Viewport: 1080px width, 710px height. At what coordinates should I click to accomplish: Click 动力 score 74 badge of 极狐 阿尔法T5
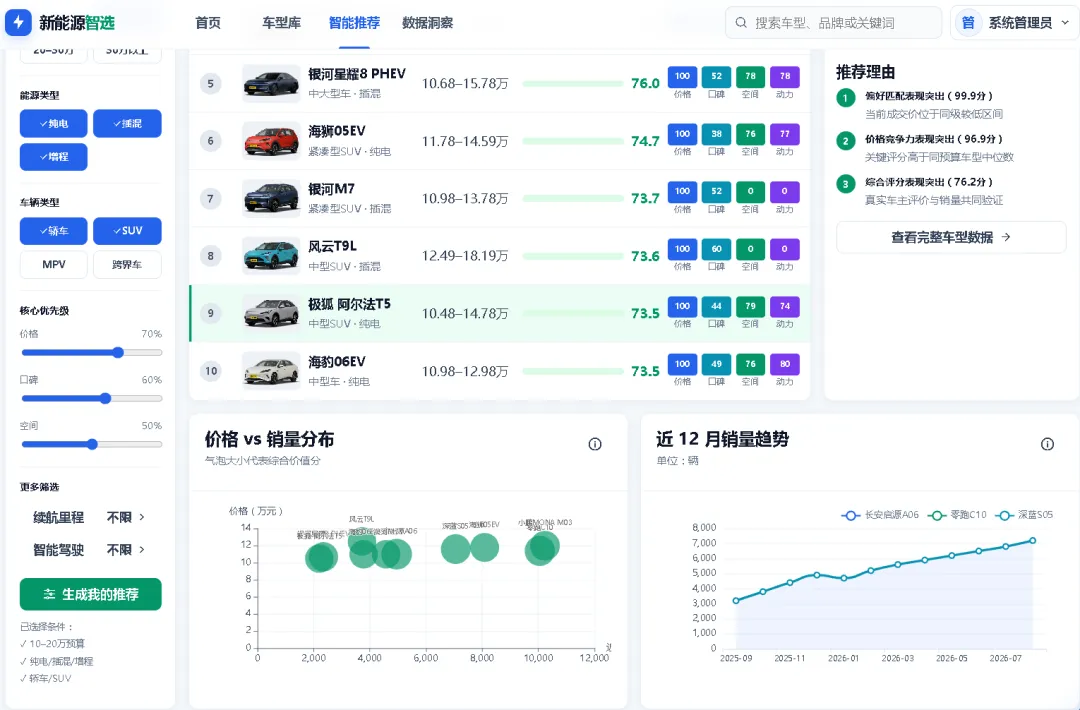(785, 306)
